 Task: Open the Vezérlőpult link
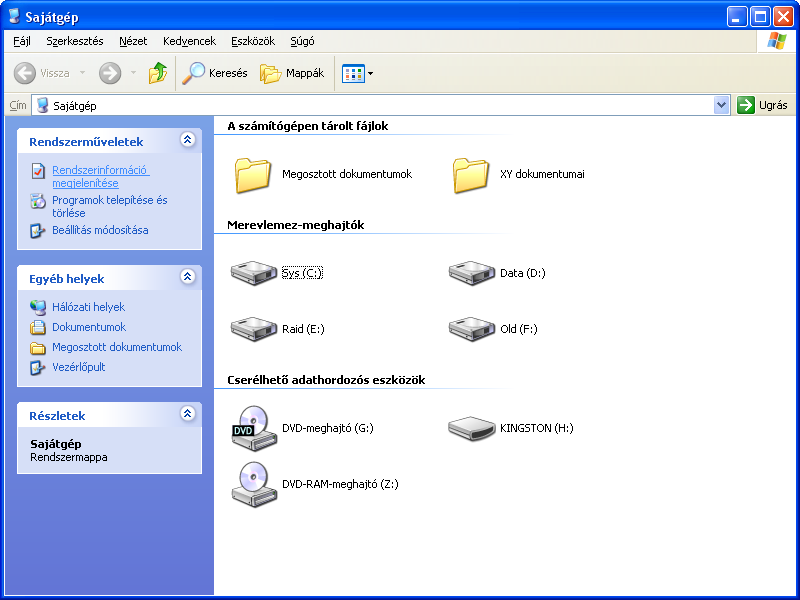coord(79,367)
